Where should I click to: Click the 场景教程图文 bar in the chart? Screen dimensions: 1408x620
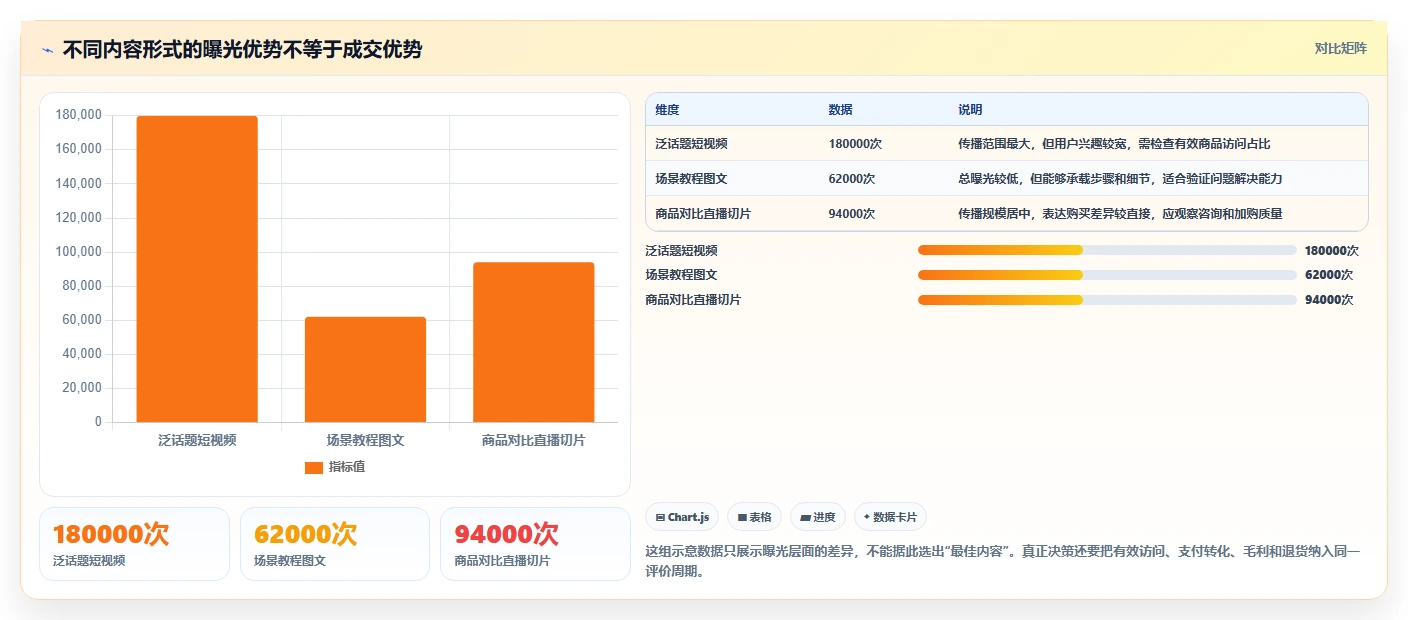click(365, 369)
